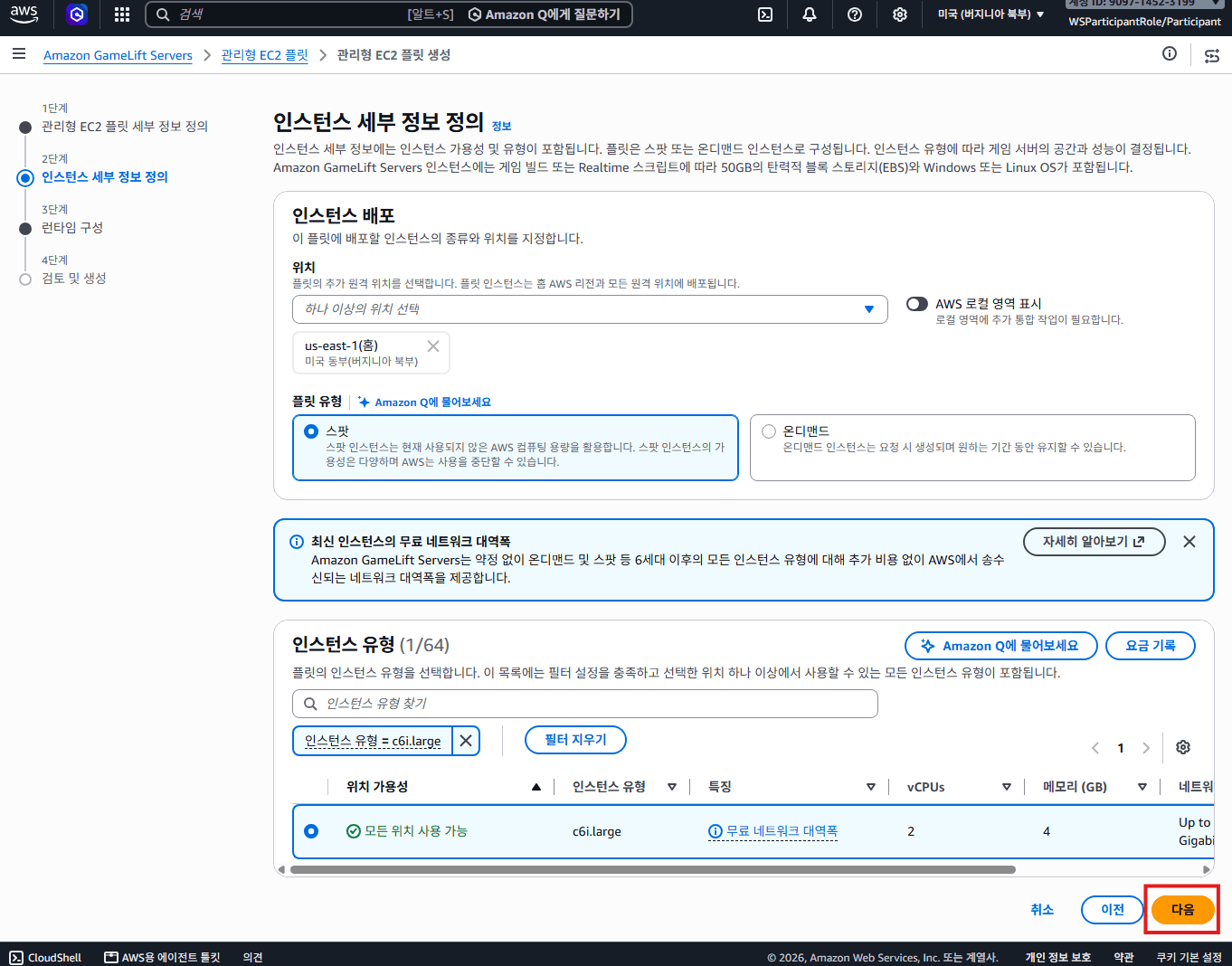This screenshot has width=1232, height=966.
Task: Open the CloudShell icon in top bar
Action: click(x=765, y=14)
